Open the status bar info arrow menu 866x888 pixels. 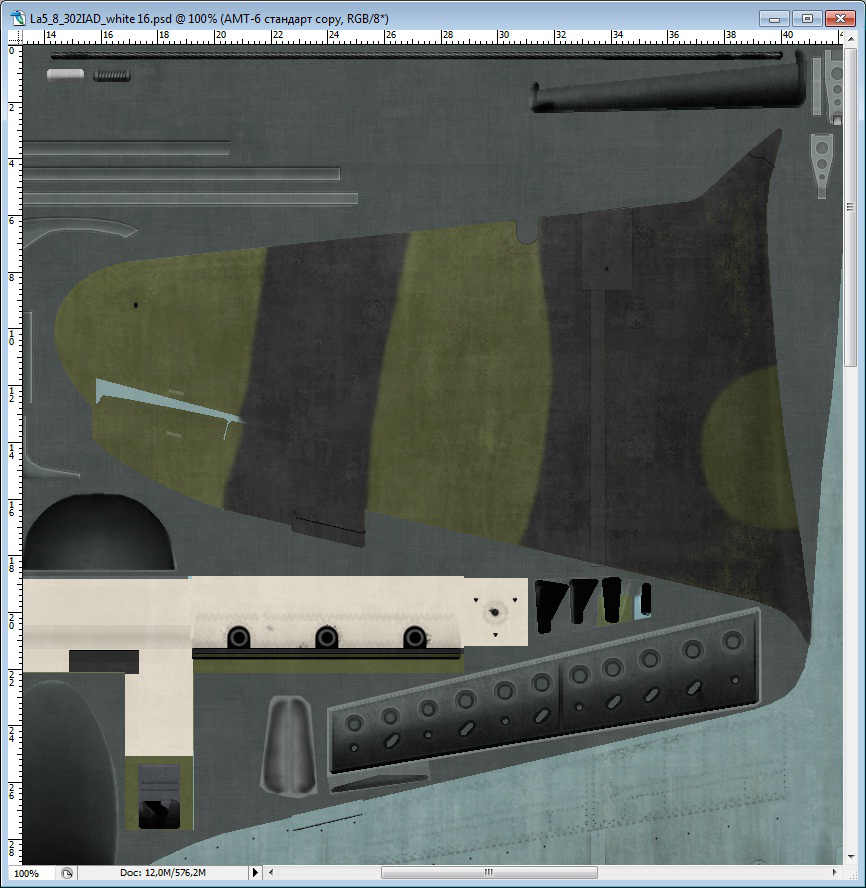click(255, 873)
